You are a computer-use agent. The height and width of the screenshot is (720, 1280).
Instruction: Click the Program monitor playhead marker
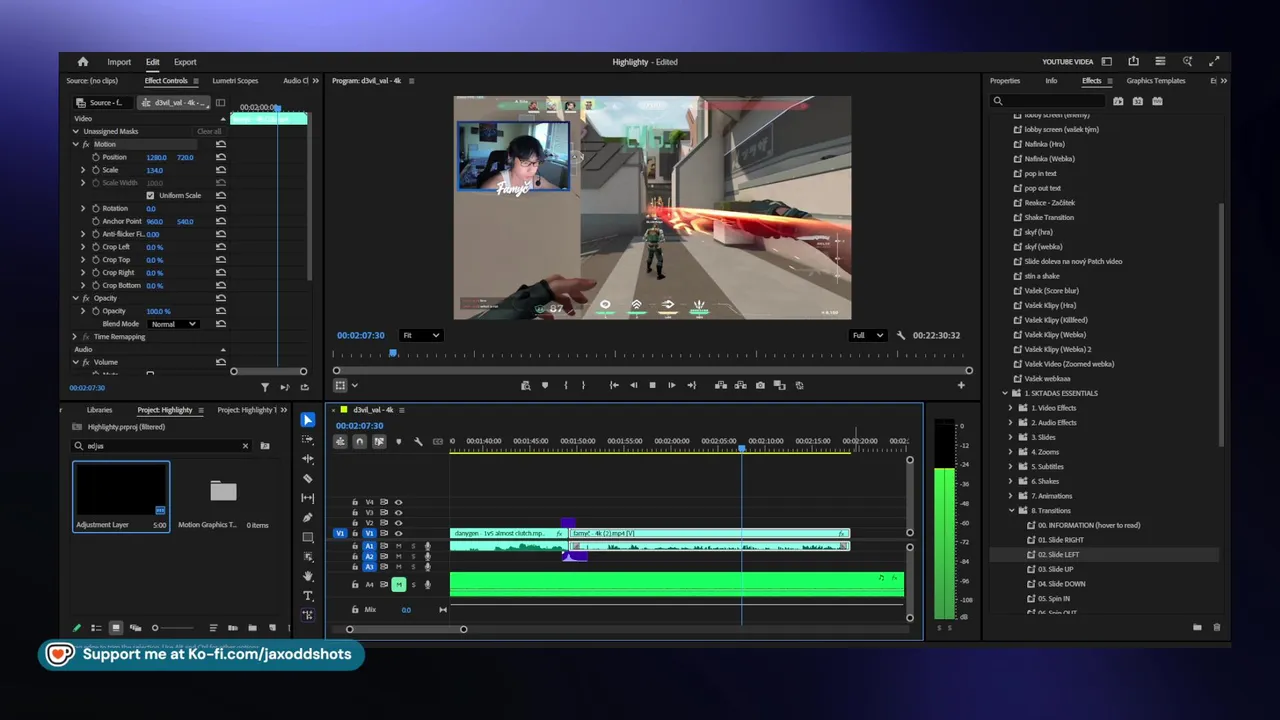tap(393, 353)
